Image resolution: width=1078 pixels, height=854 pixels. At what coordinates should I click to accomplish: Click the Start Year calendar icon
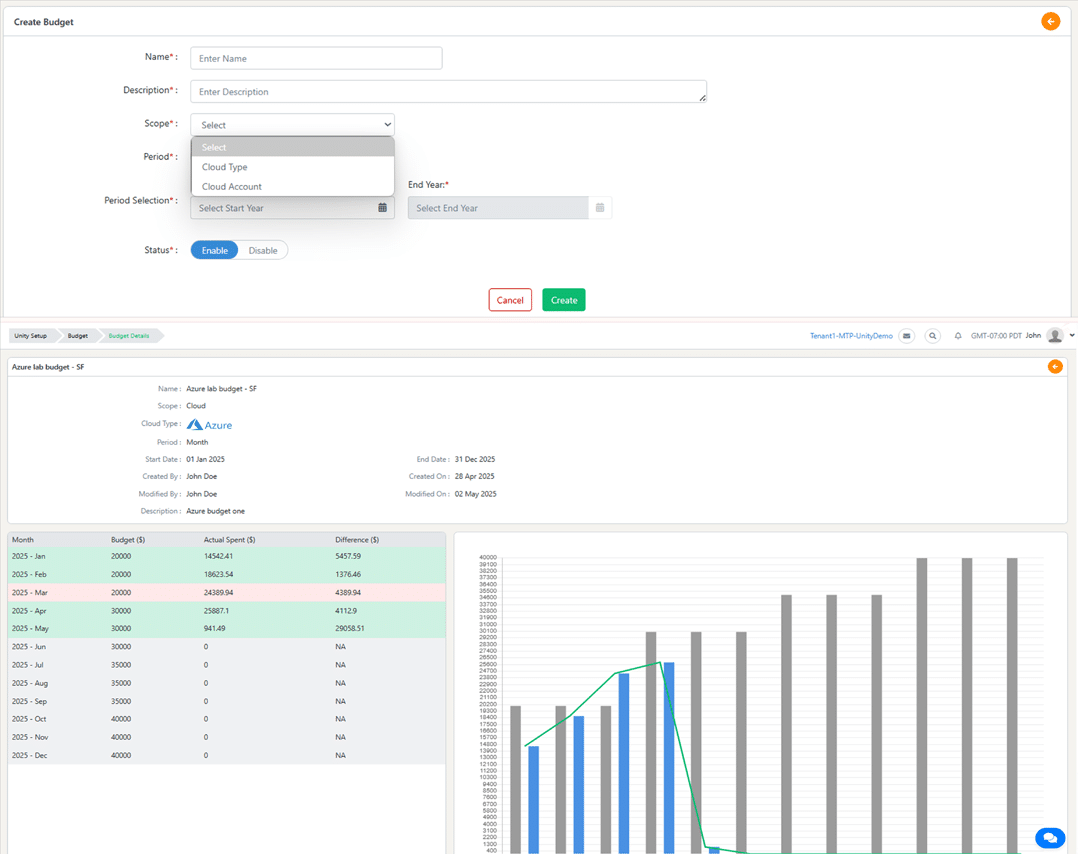382,208
